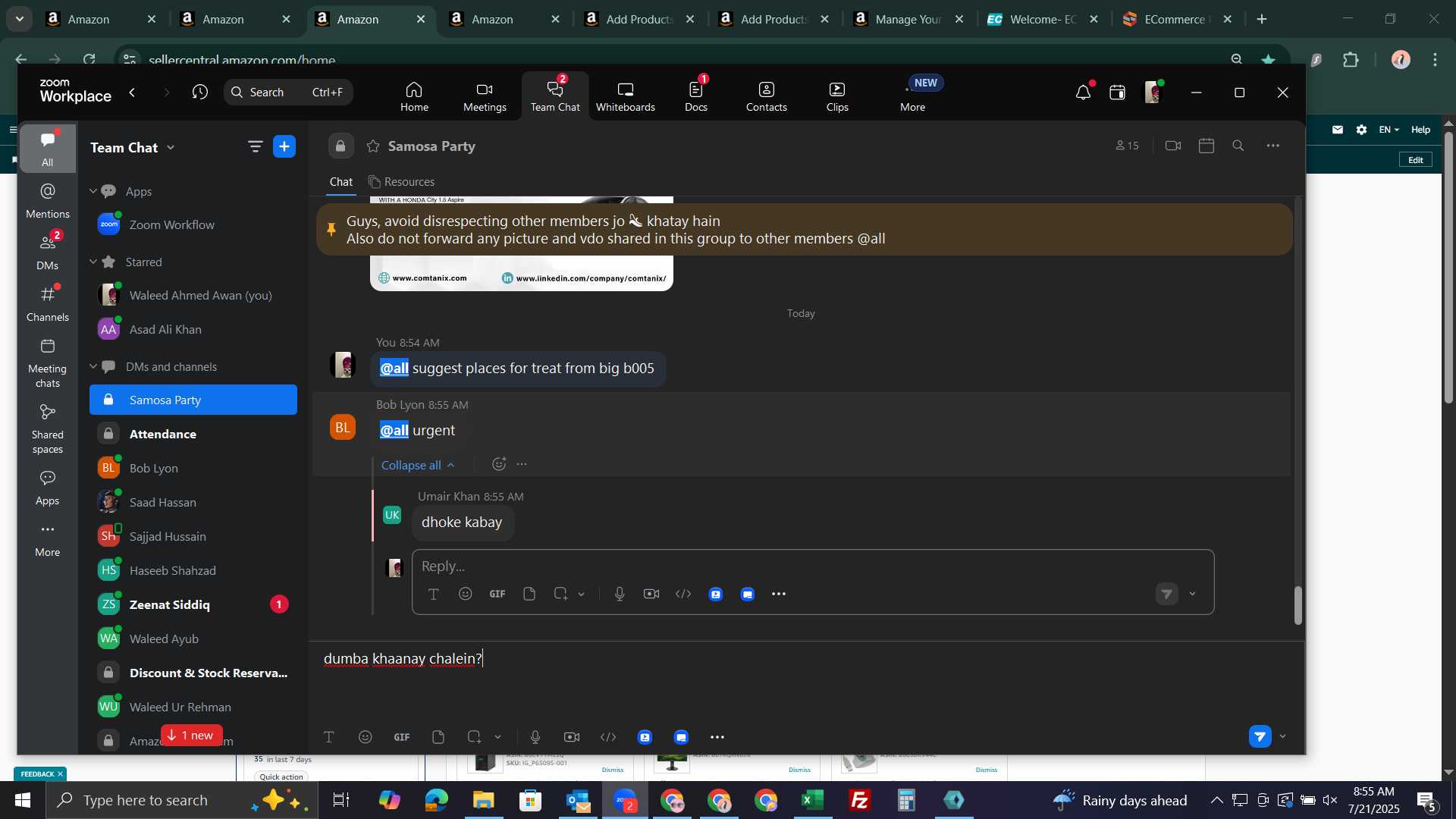Insert emoji in thread reply
The image size is (1456, 819).
click(466, 594)
